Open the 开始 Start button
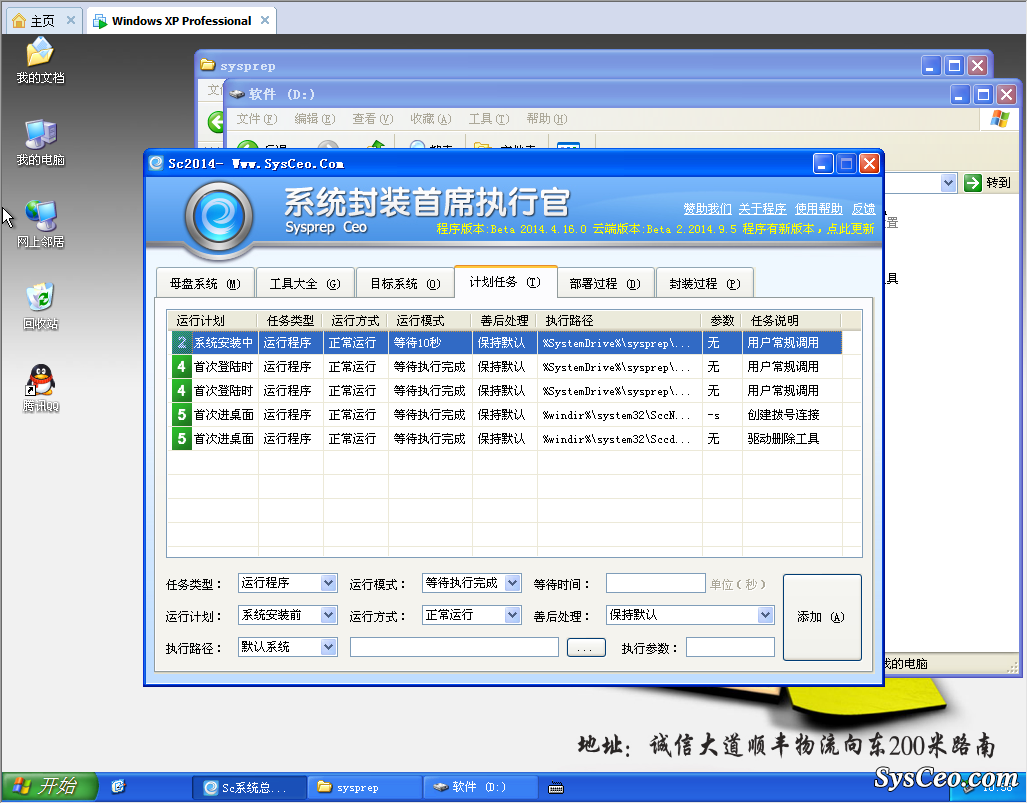This screenshot has width=1028, height=804. pos(50,787)
